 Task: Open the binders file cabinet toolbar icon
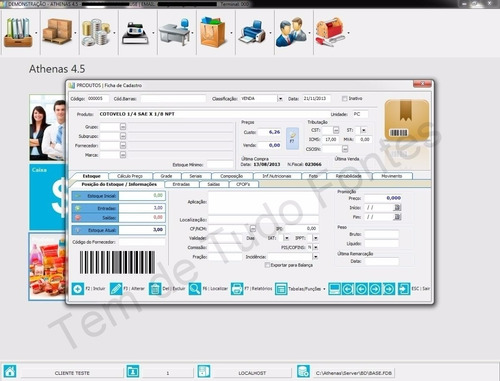click(18, 32)
